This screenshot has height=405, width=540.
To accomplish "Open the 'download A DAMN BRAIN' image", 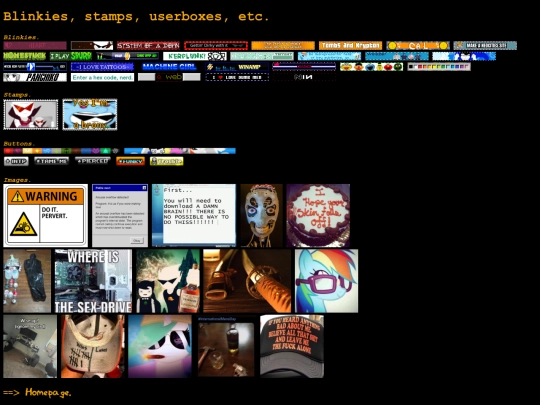I will (194, 216).
